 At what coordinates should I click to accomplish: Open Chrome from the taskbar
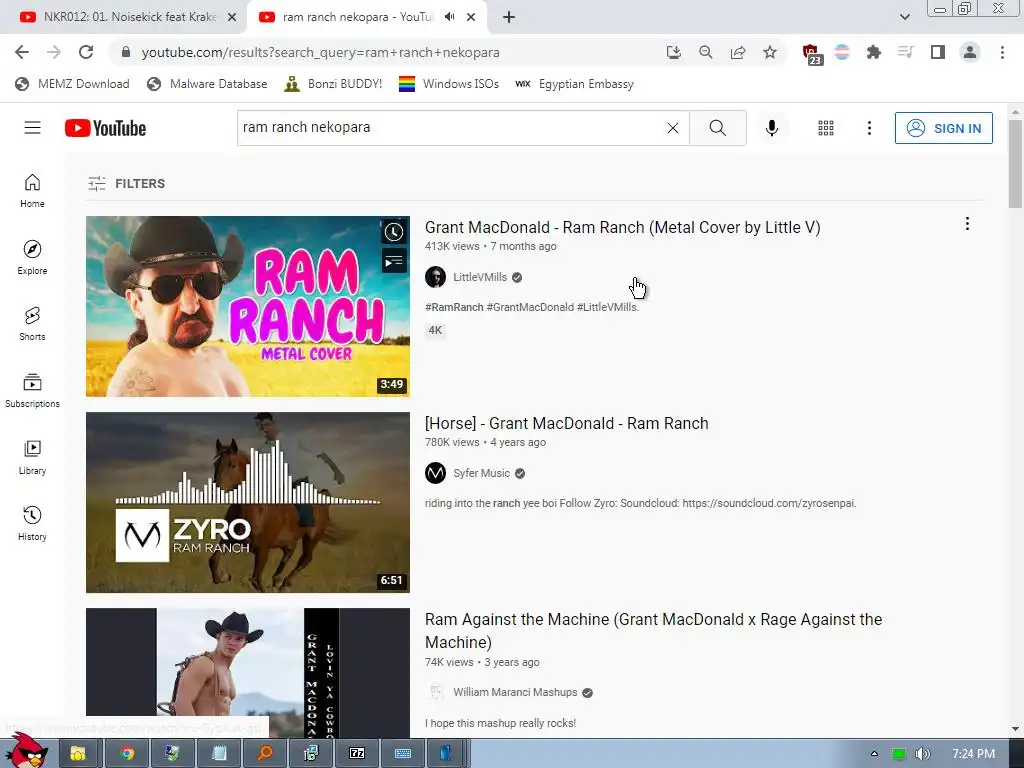click(127, 754)
